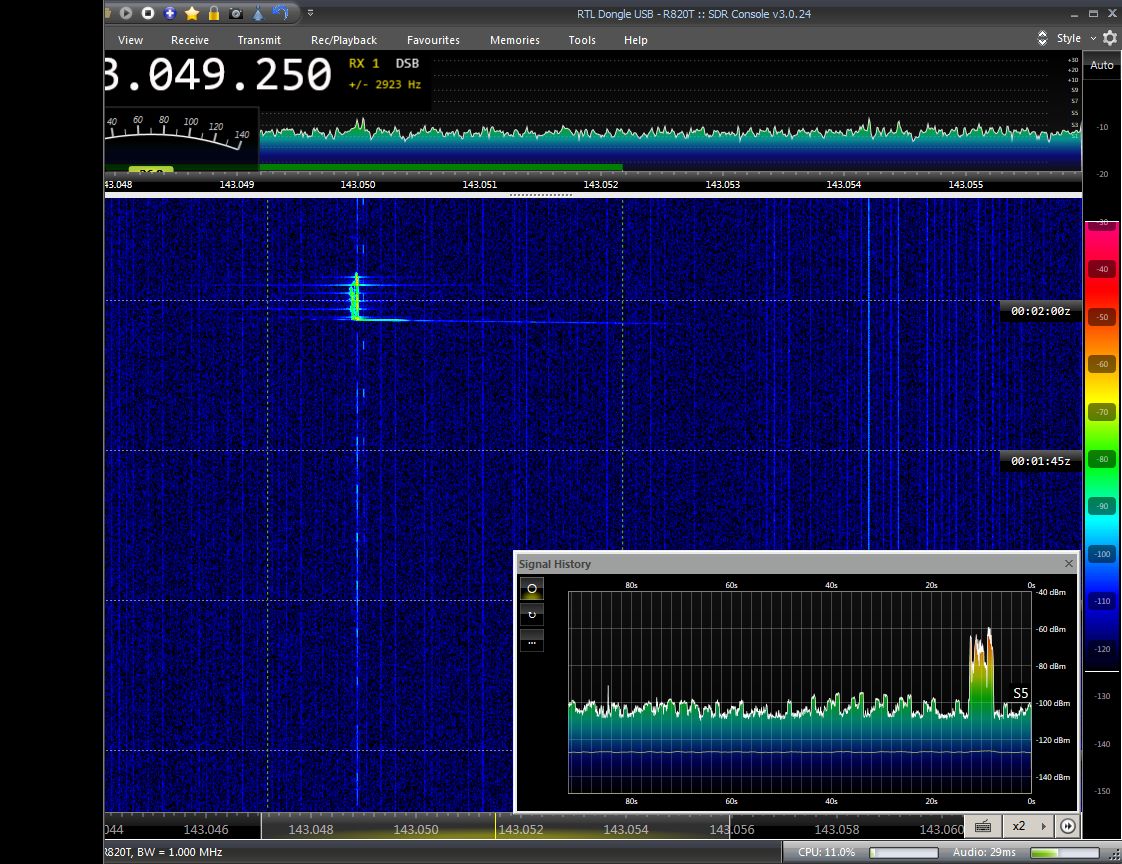Image resolution: width=1122 pixels, height=864 pixels.
Task: Click the 00:01:45z waterfall timestamp
Action: click(1040, 461)
